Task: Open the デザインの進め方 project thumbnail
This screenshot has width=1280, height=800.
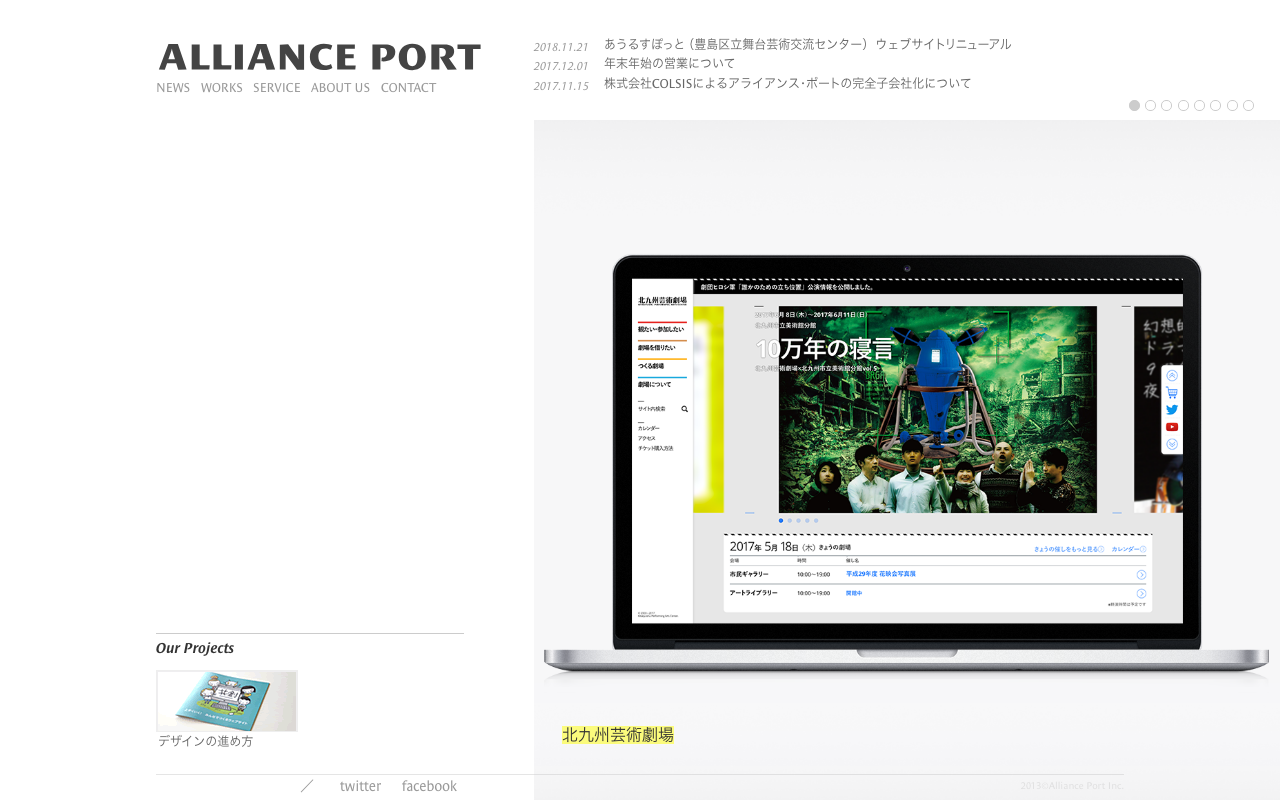Action: point(227,701)
